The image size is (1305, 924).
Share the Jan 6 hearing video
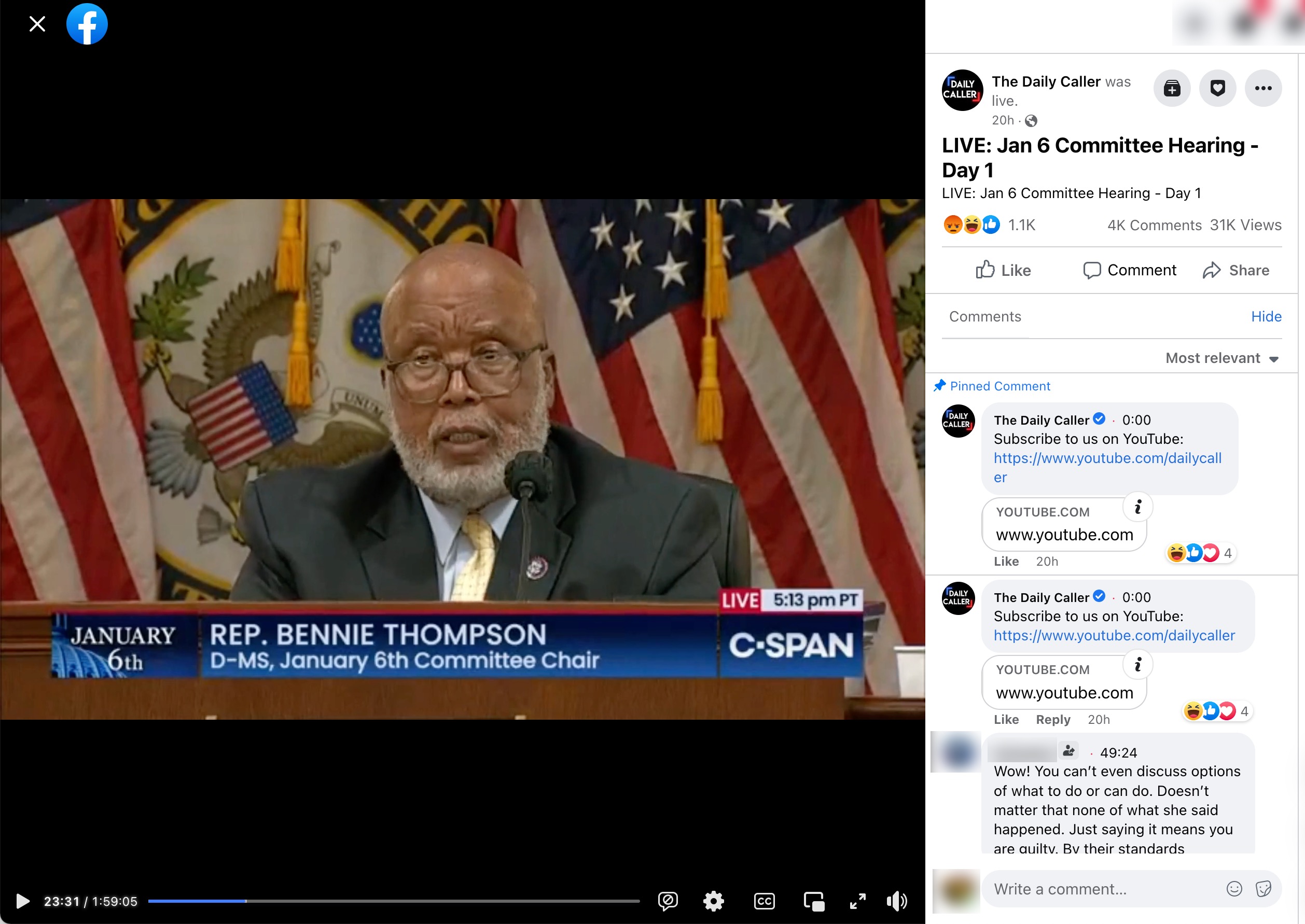[1235, 270]
